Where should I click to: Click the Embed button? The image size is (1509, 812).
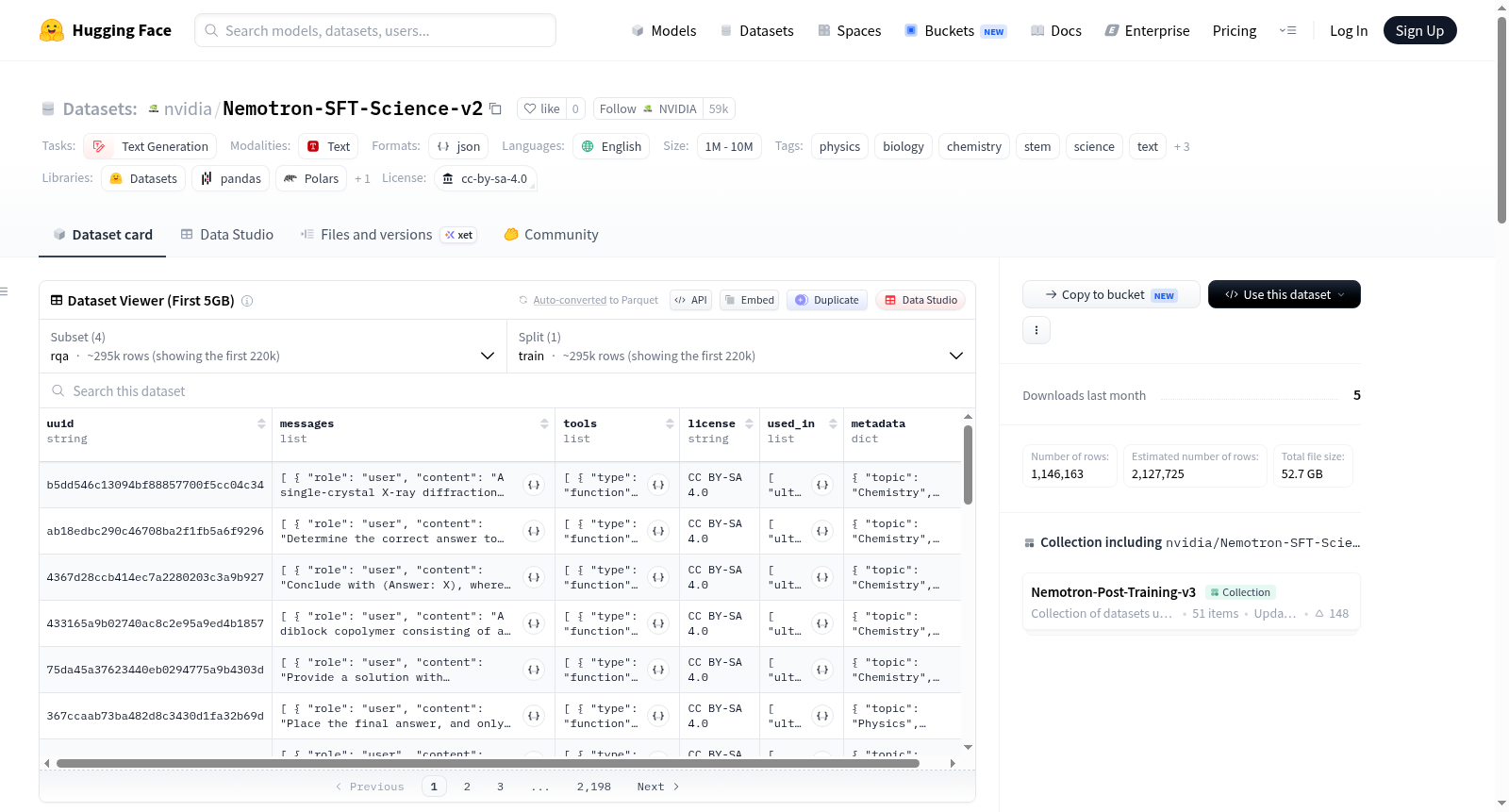[748, 300]
